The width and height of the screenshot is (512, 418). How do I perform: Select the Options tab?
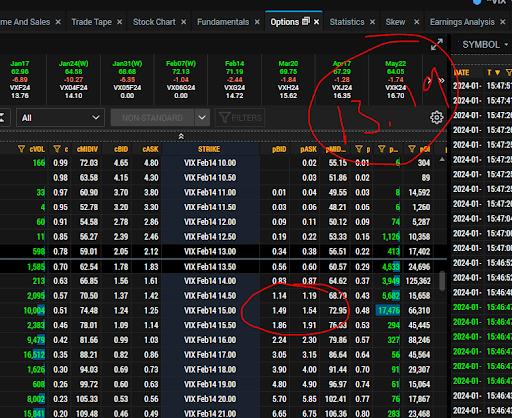point(284,22)
